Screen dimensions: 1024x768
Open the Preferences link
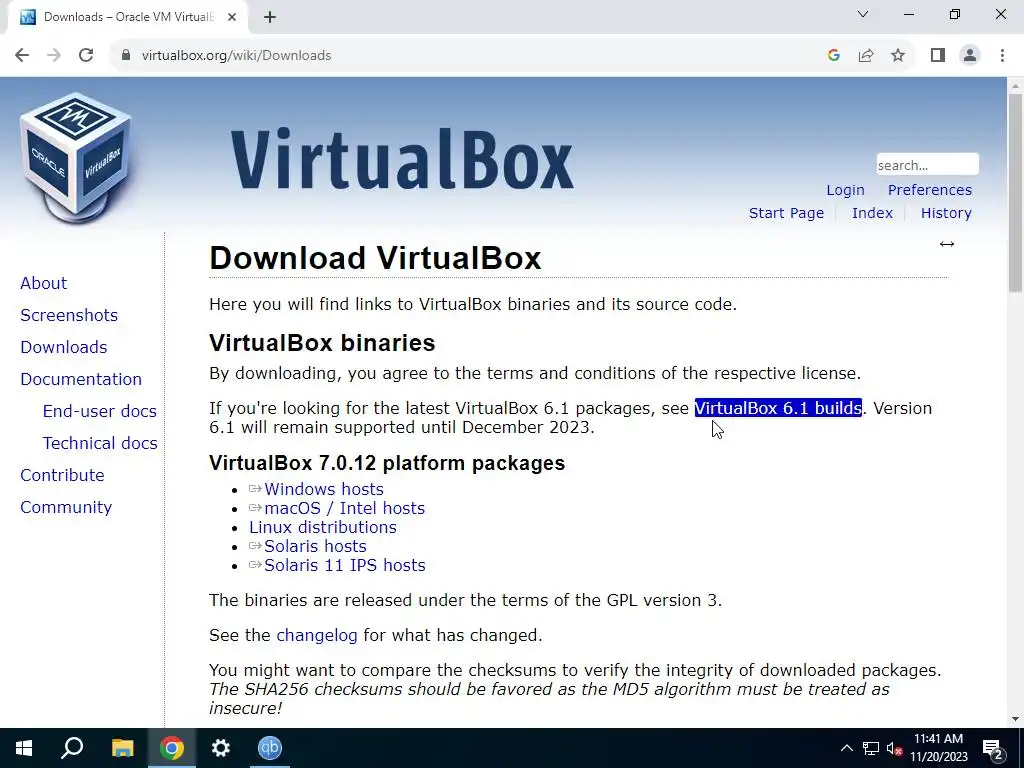929,190
